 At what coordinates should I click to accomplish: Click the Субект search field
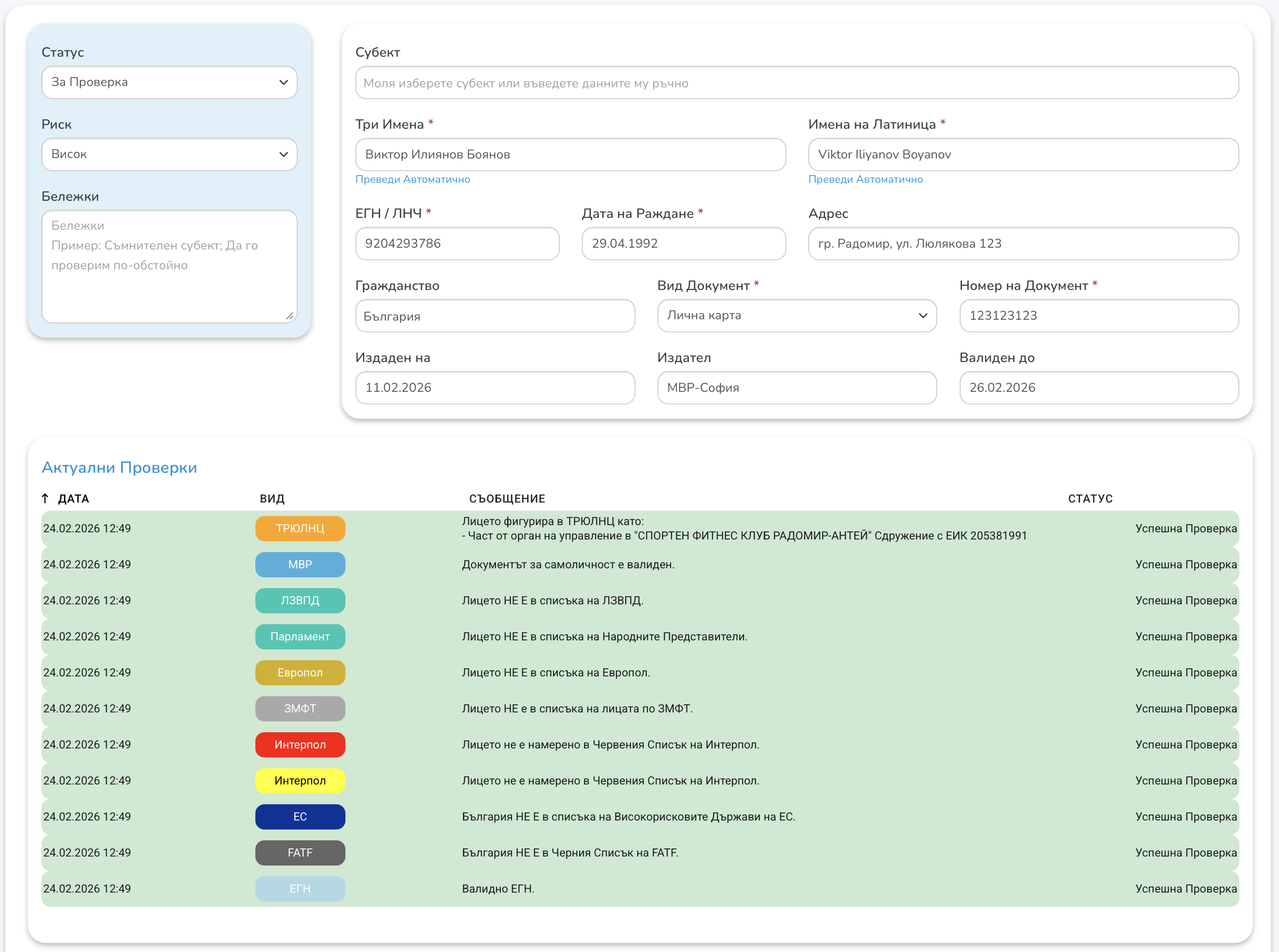click(x=797, y=83)
